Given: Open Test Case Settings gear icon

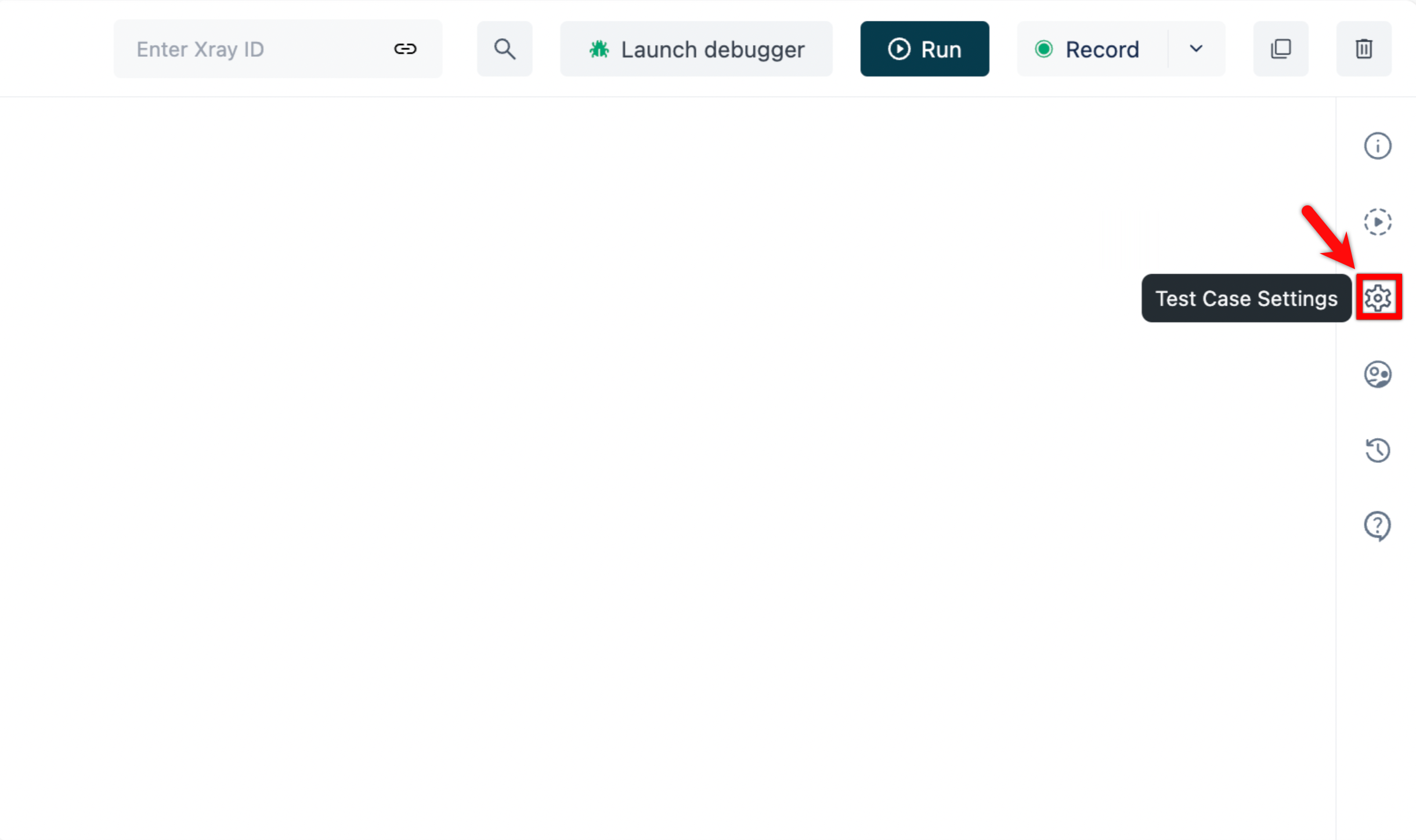Looking at the screenshot, I should tap(1378, 298).
